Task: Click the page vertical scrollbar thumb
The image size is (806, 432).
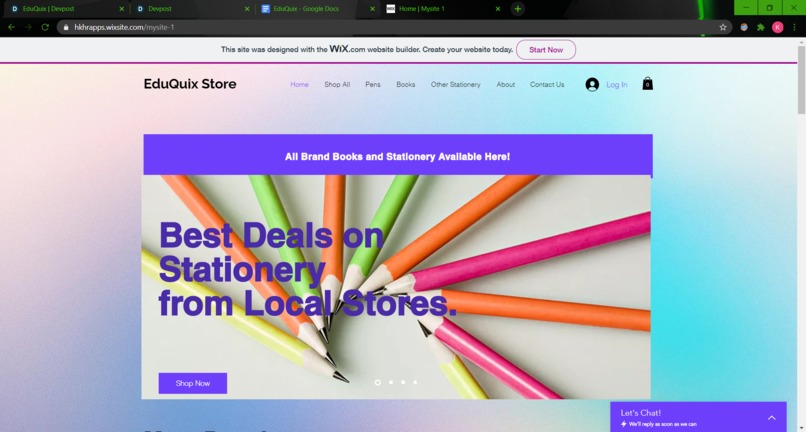Action: point(801,80)
